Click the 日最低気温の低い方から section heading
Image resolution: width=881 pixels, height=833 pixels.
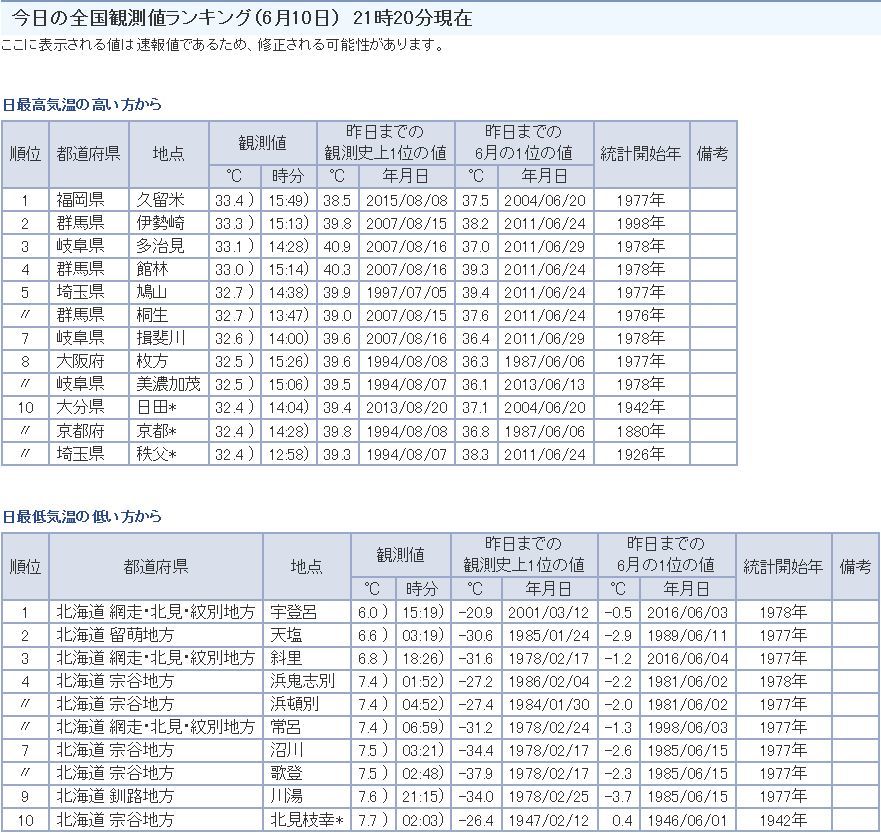point(82,517)
